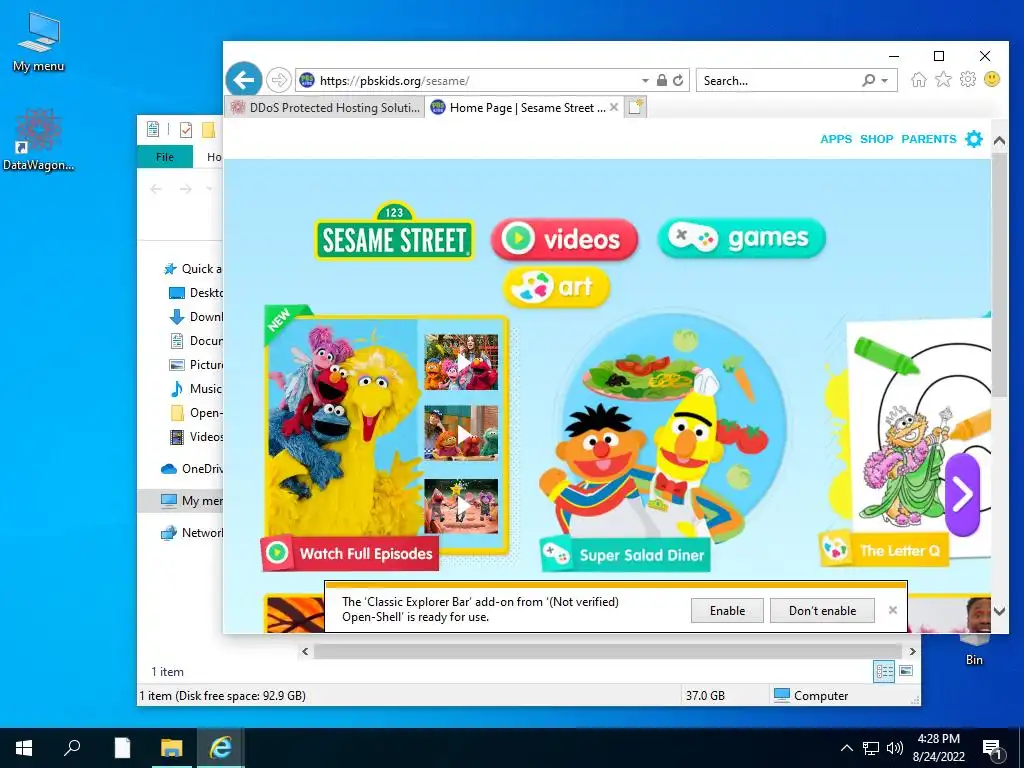Play the bottom episode video thumbnail
This screenshot has width=1024, height=768.
pyautogui.click(x=461, y=505)
